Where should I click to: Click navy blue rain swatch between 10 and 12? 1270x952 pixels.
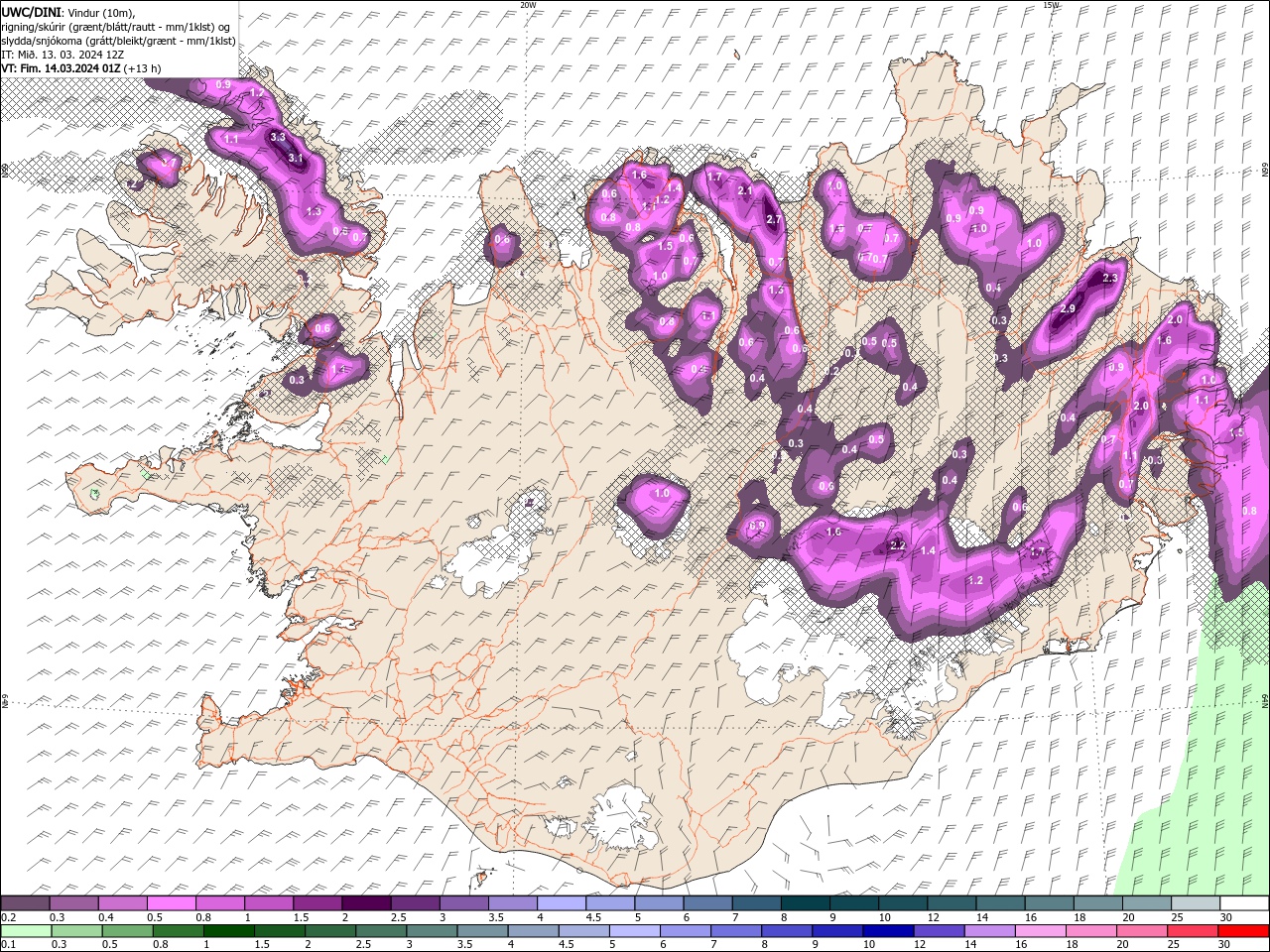coord(888,931)
